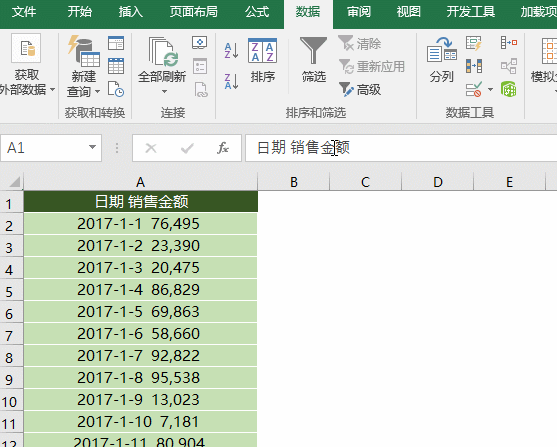Click cell containing 2017-1-6 58,660

click(141, 334)
